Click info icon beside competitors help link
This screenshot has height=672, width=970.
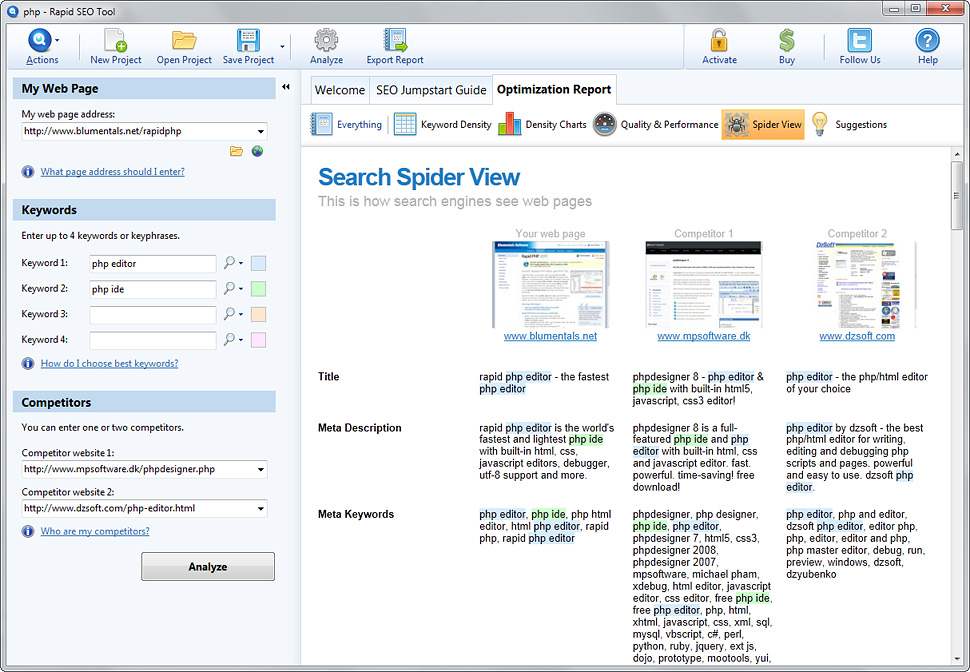coord(28,531)
